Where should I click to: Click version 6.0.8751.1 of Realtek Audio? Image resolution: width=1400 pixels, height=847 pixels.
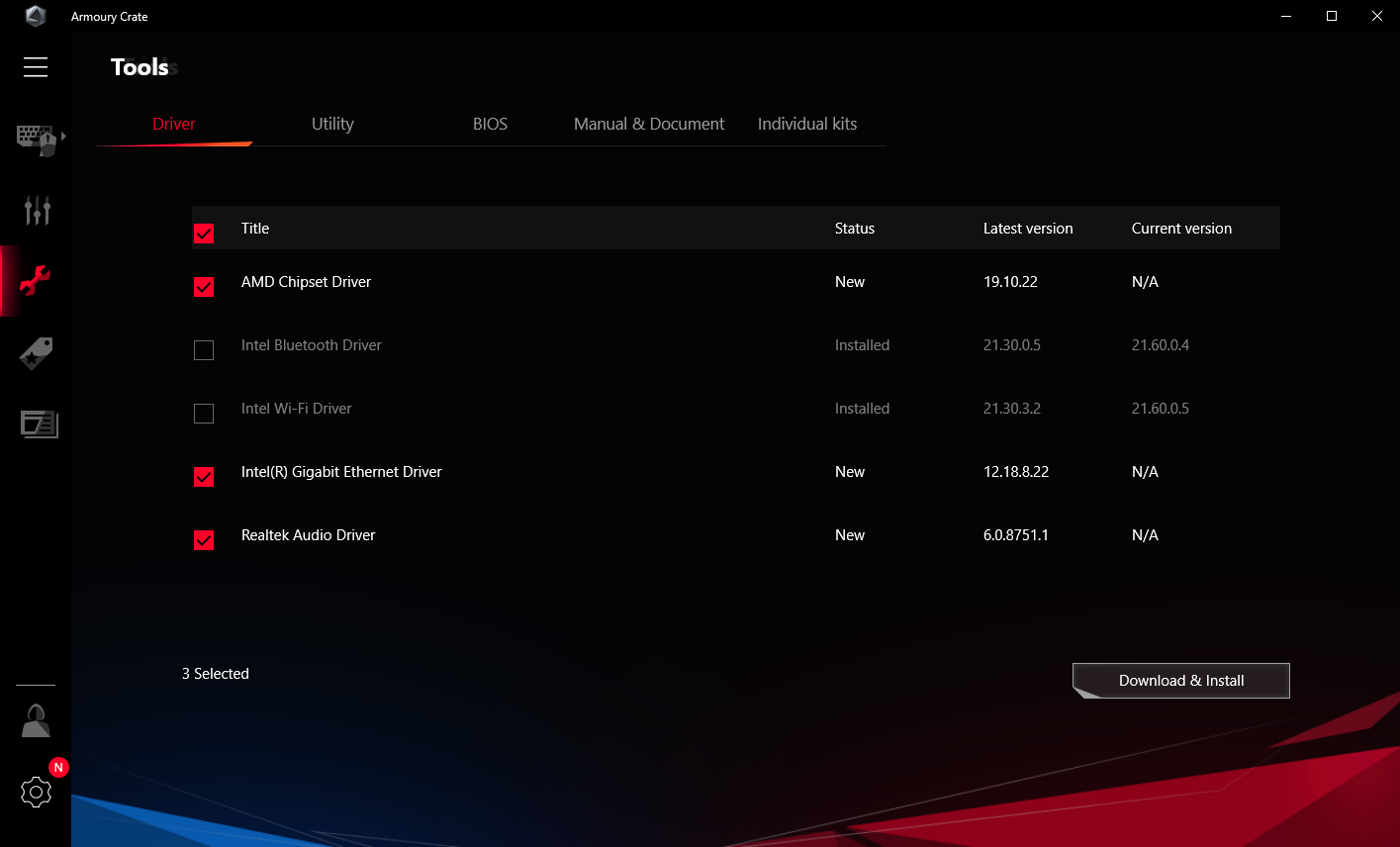click(1016, 535)
